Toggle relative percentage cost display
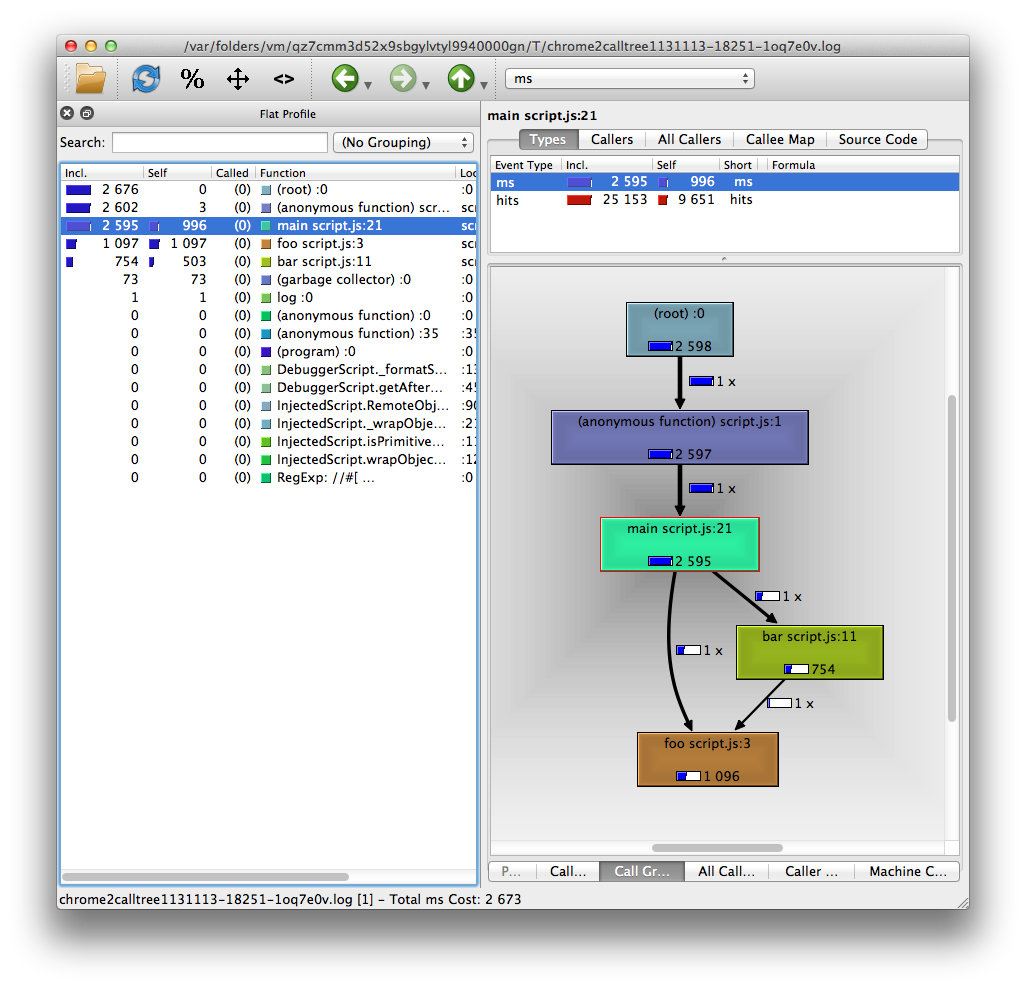Image resolution: width=1026 pixels, height=988 pixels. (x=192, y=79)
